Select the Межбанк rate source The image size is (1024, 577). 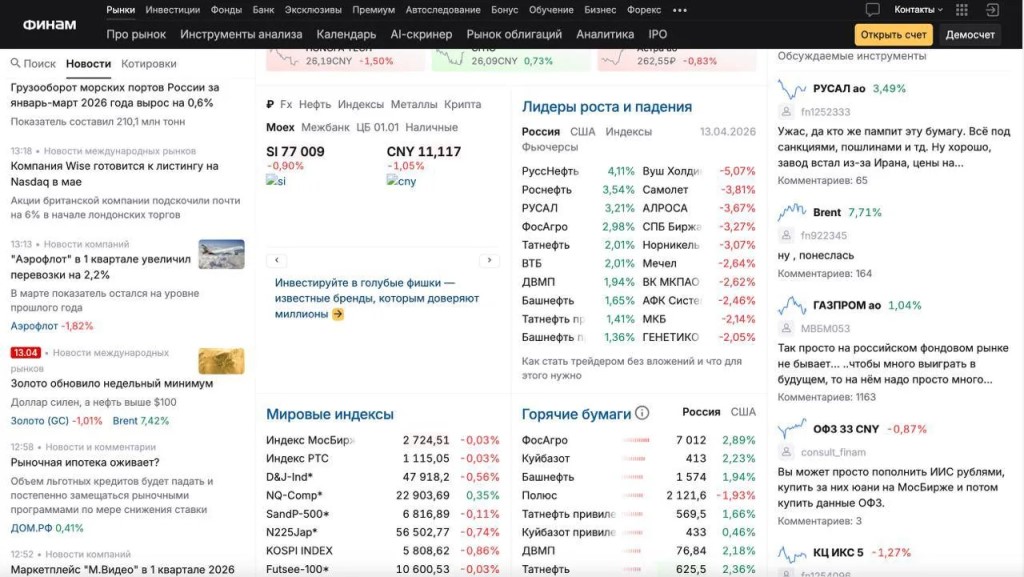click(325, 127)
